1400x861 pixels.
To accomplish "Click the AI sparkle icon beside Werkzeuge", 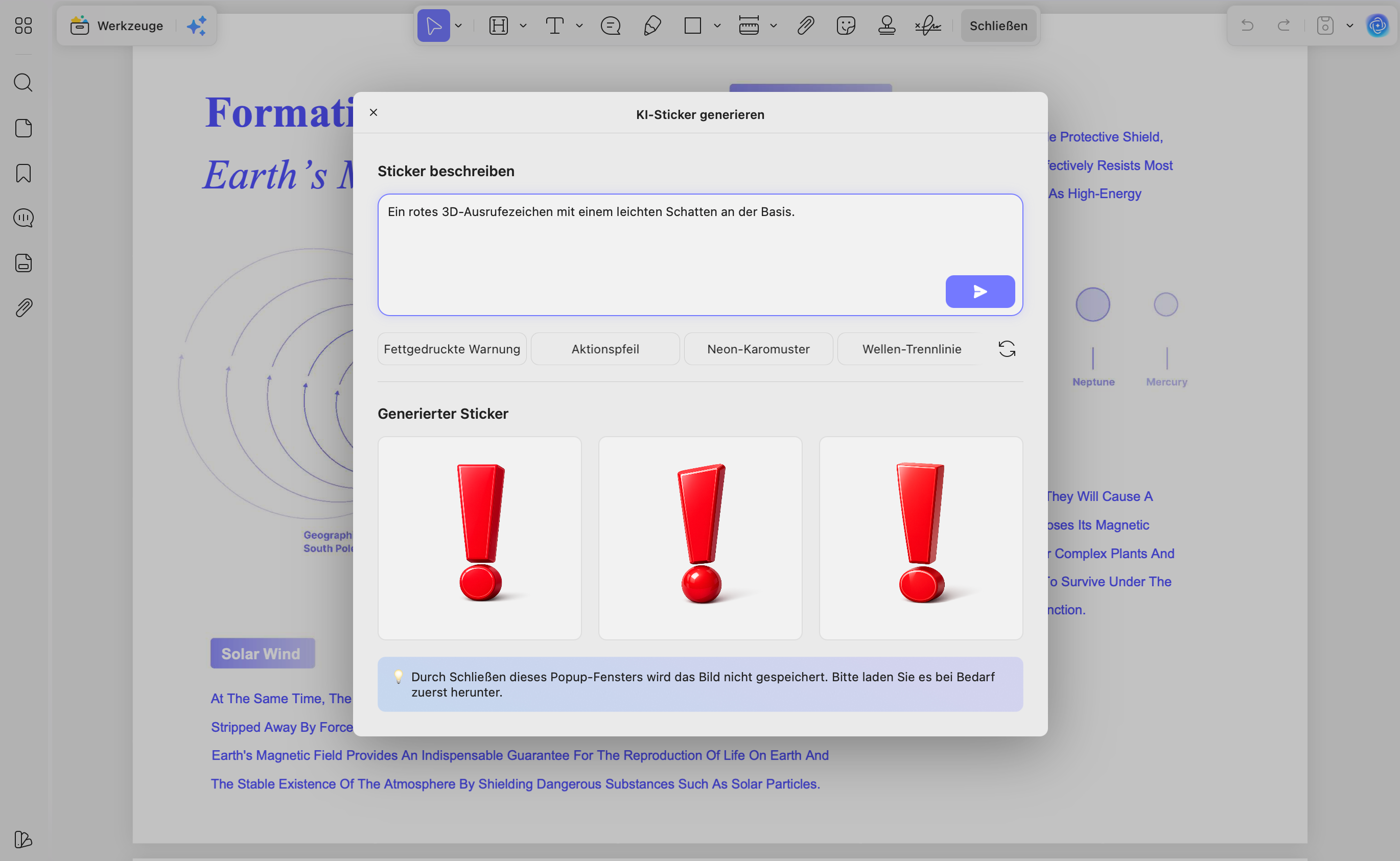I will [x=197, y=26].
